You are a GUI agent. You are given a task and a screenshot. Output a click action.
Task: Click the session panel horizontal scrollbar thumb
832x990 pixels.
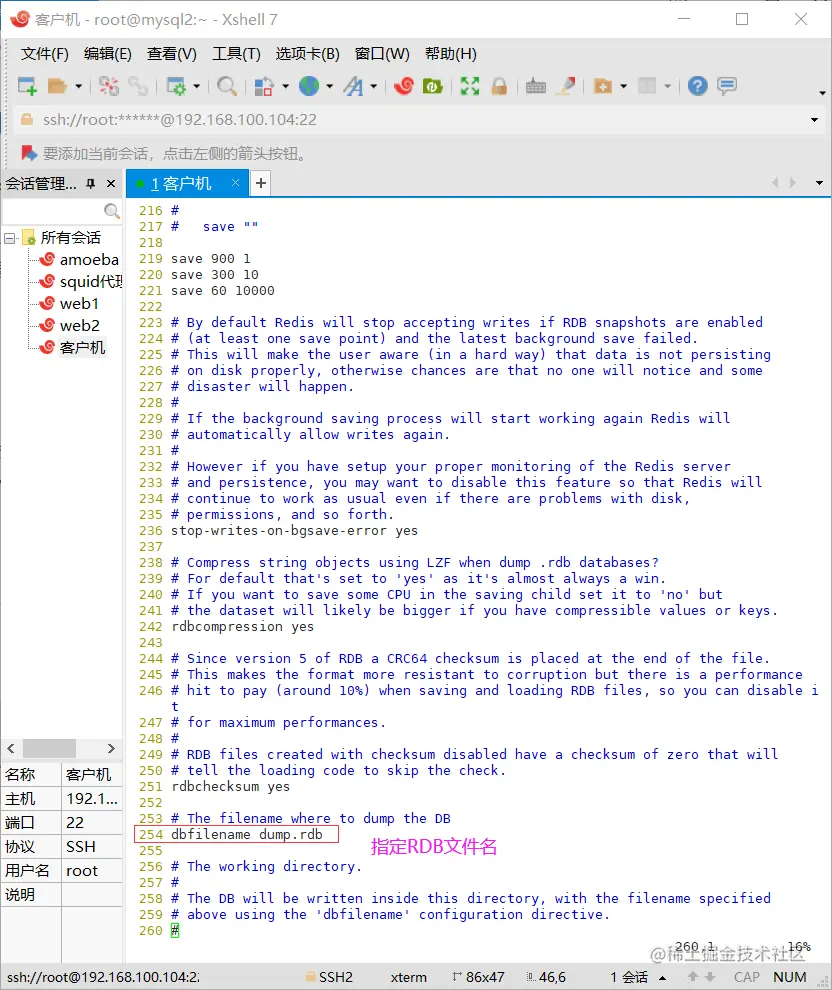click(49, 748)
